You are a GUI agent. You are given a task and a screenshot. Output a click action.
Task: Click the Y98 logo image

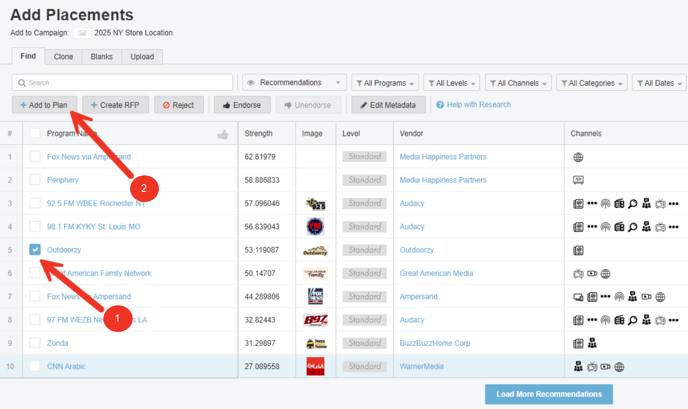point(315,227)
